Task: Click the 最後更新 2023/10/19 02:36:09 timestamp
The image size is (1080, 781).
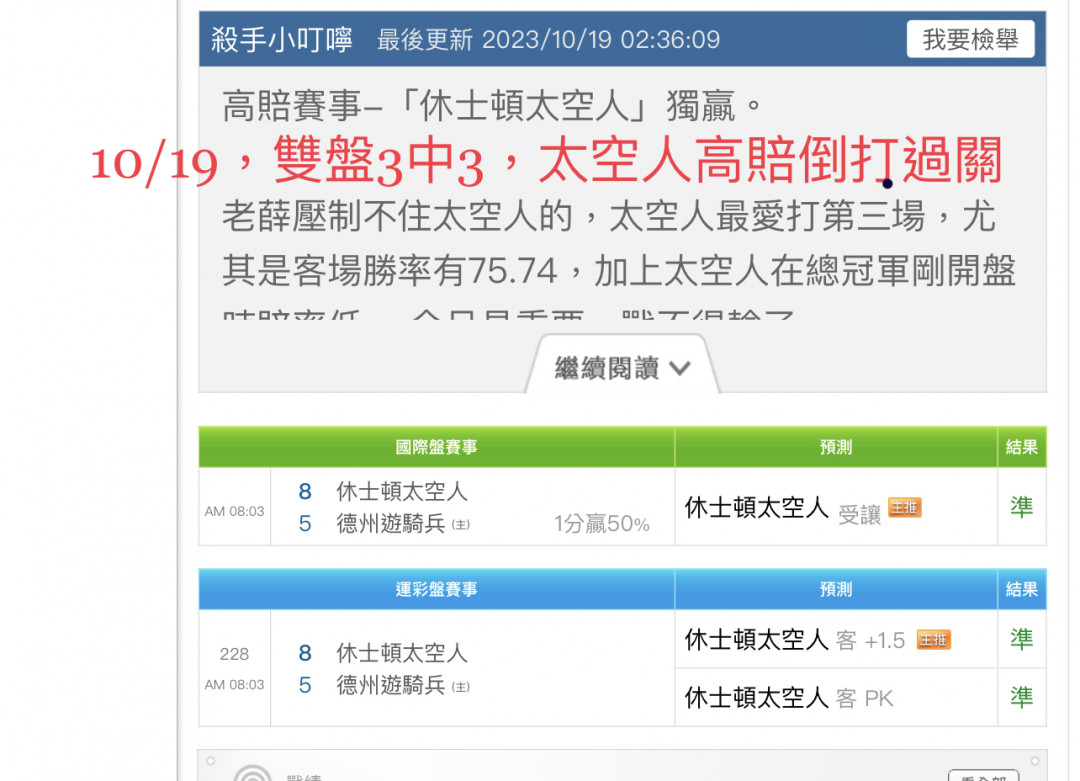Action: [548, 40]
